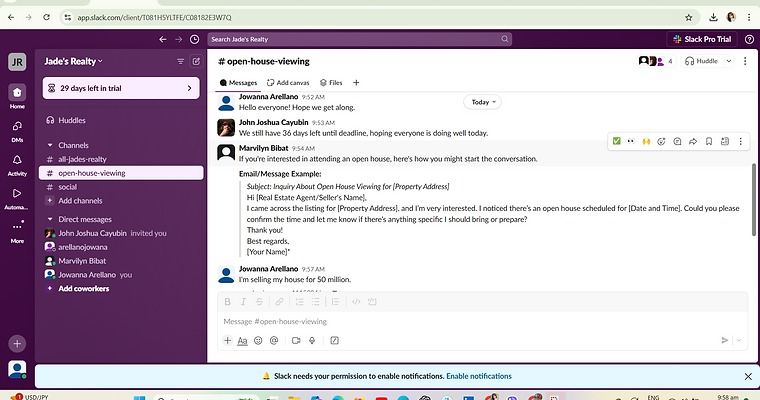
Task: React with eyes emoji
Action: pyautogui.click(x=631, y=141)
